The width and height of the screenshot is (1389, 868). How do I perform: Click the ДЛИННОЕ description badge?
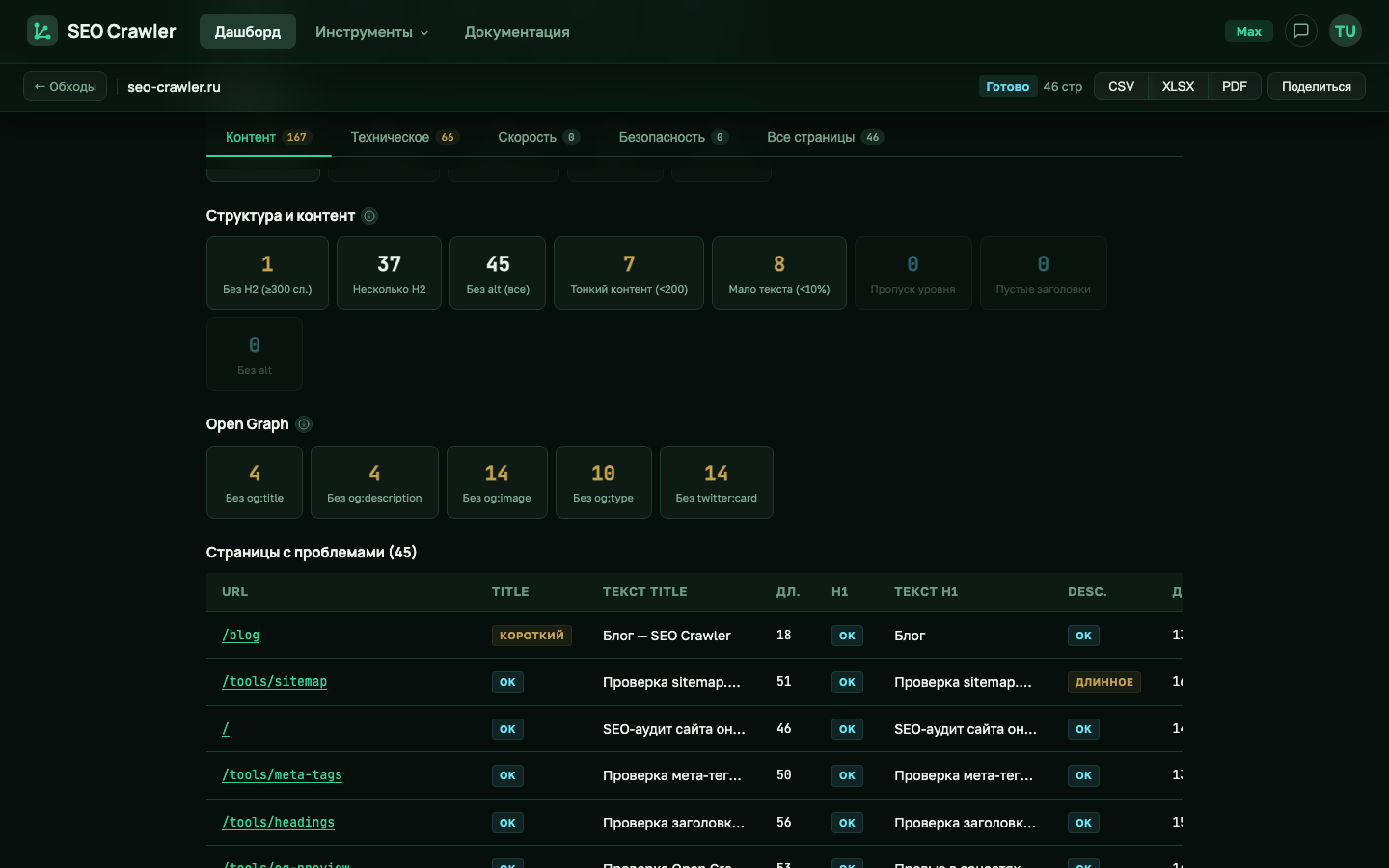tap(1104, 682)
